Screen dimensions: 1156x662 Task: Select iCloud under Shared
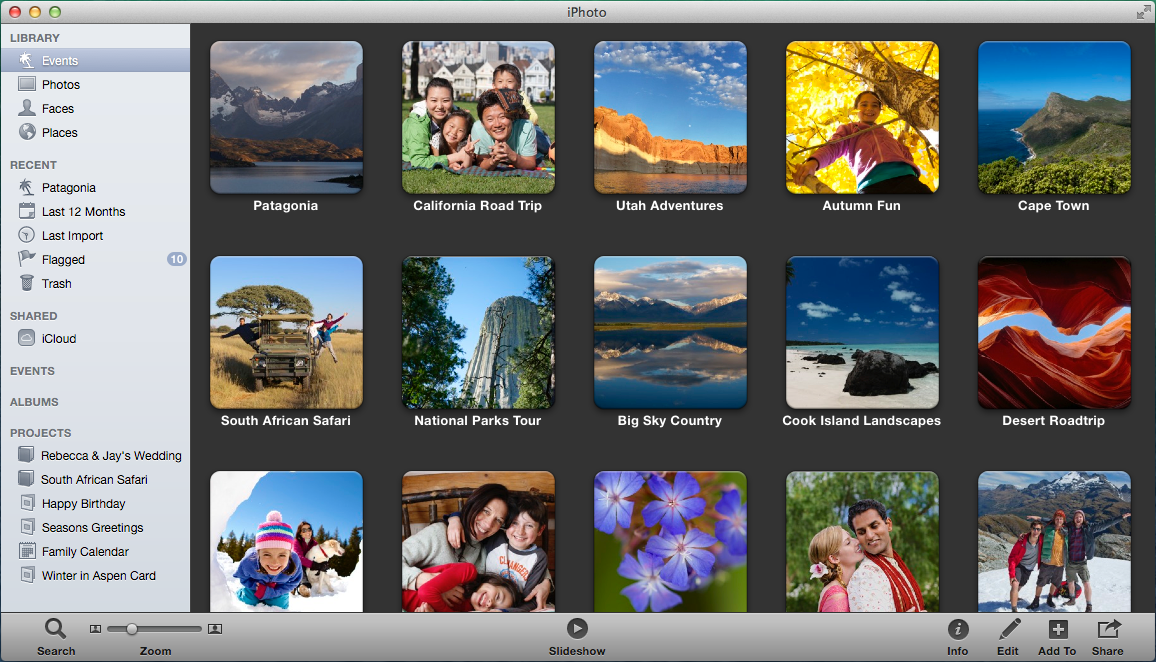coord(95,338)
